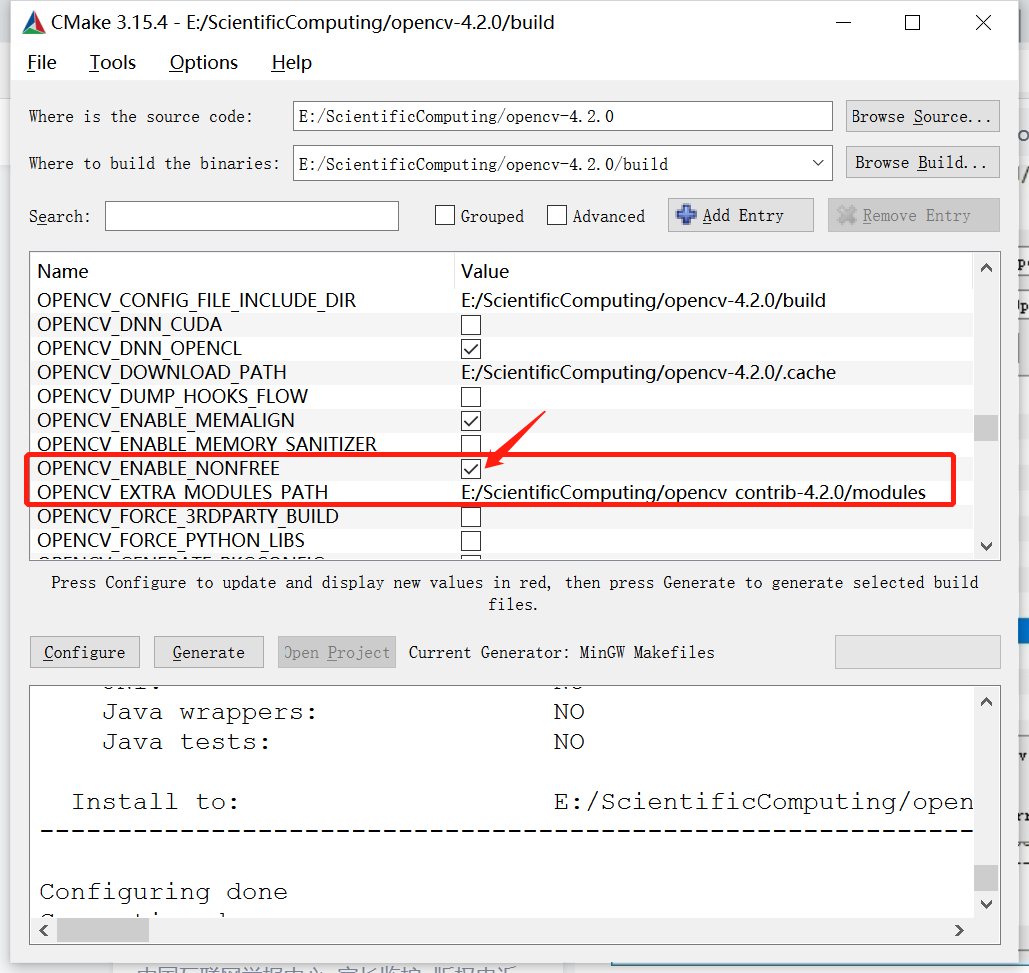
Task: Select the OPENCV_FORCE_PYTHON_LIBS entry name
Action: pos(171,541)
